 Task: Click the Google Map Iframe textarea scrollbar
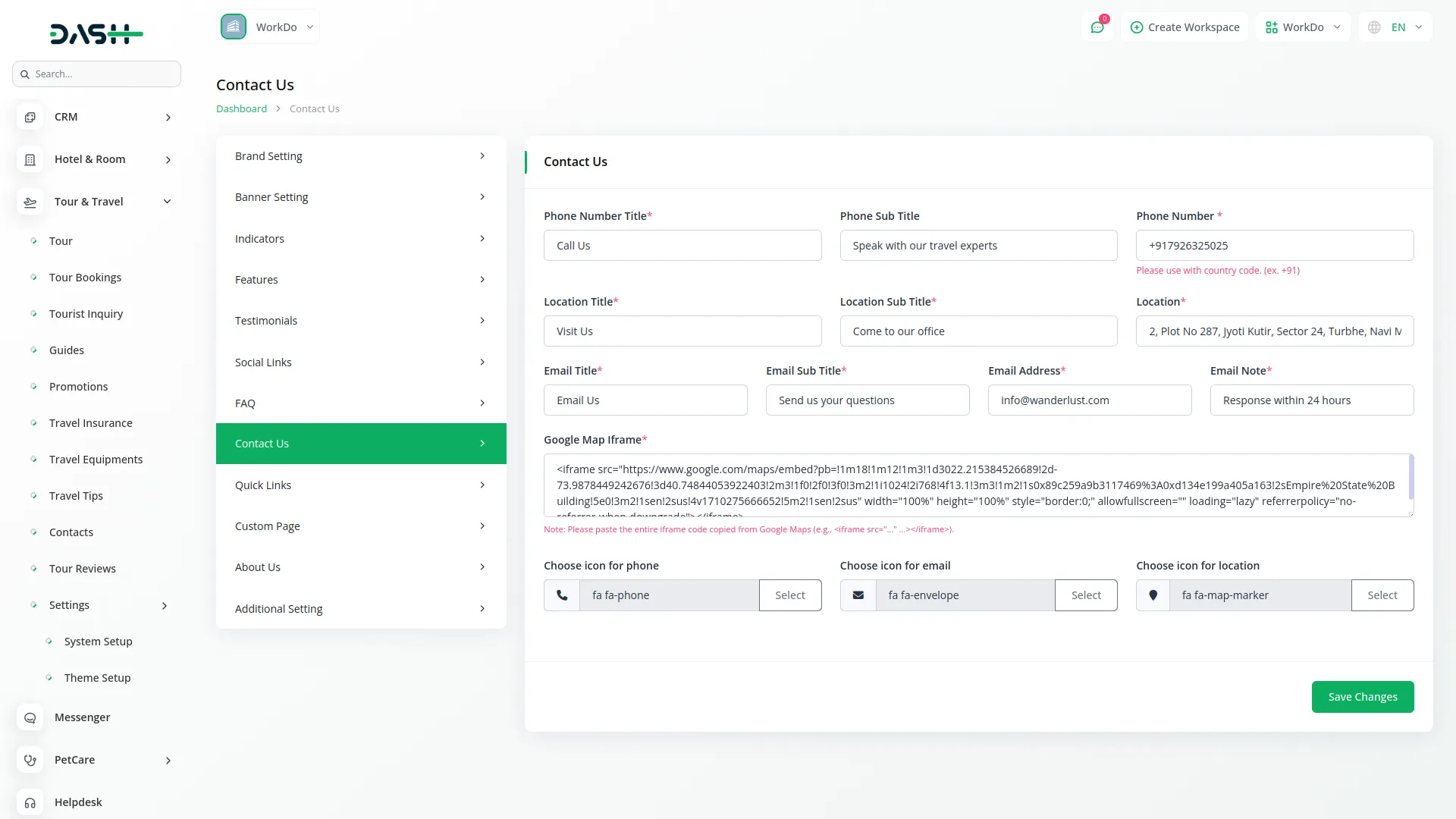click(1410, 478)
